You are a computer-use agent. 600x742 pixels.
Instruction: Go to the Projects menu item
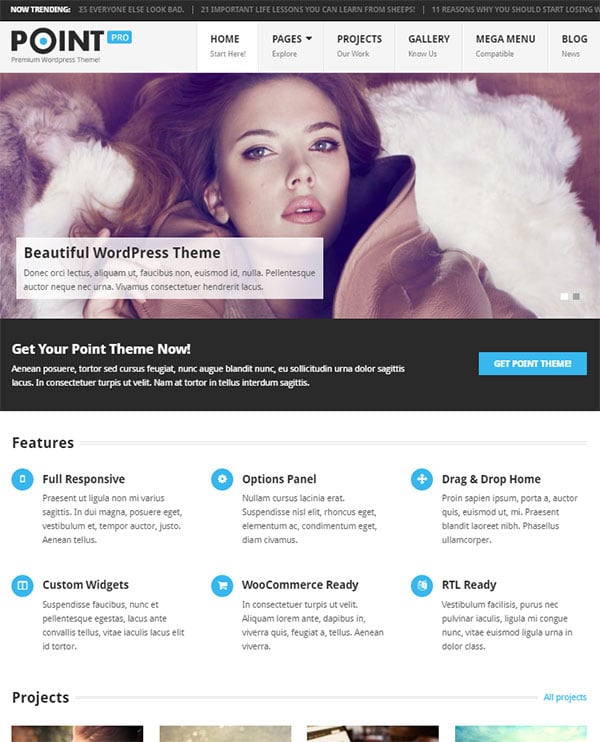point(359,46)
